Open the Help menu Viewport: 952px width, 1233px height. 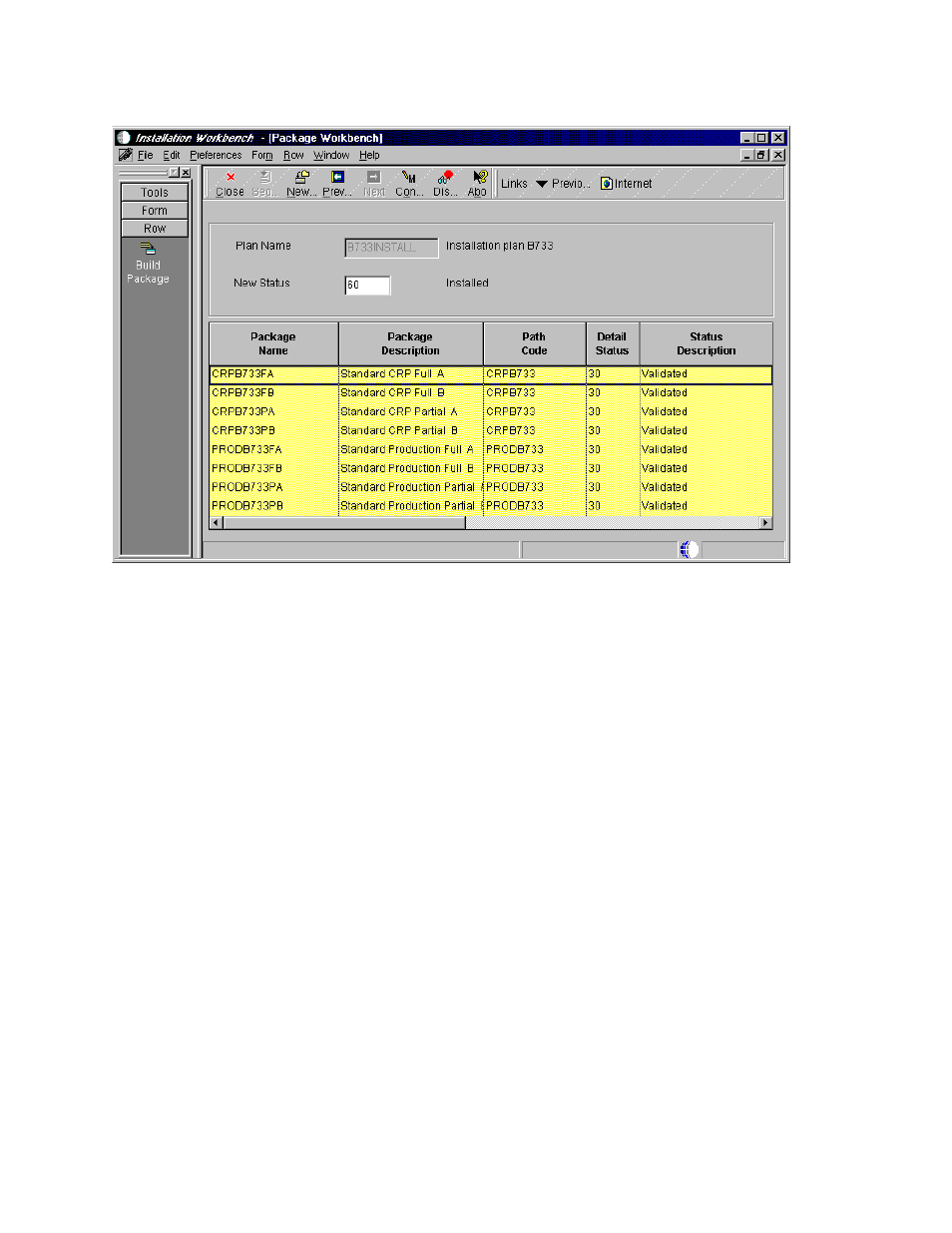coord(369,156)
